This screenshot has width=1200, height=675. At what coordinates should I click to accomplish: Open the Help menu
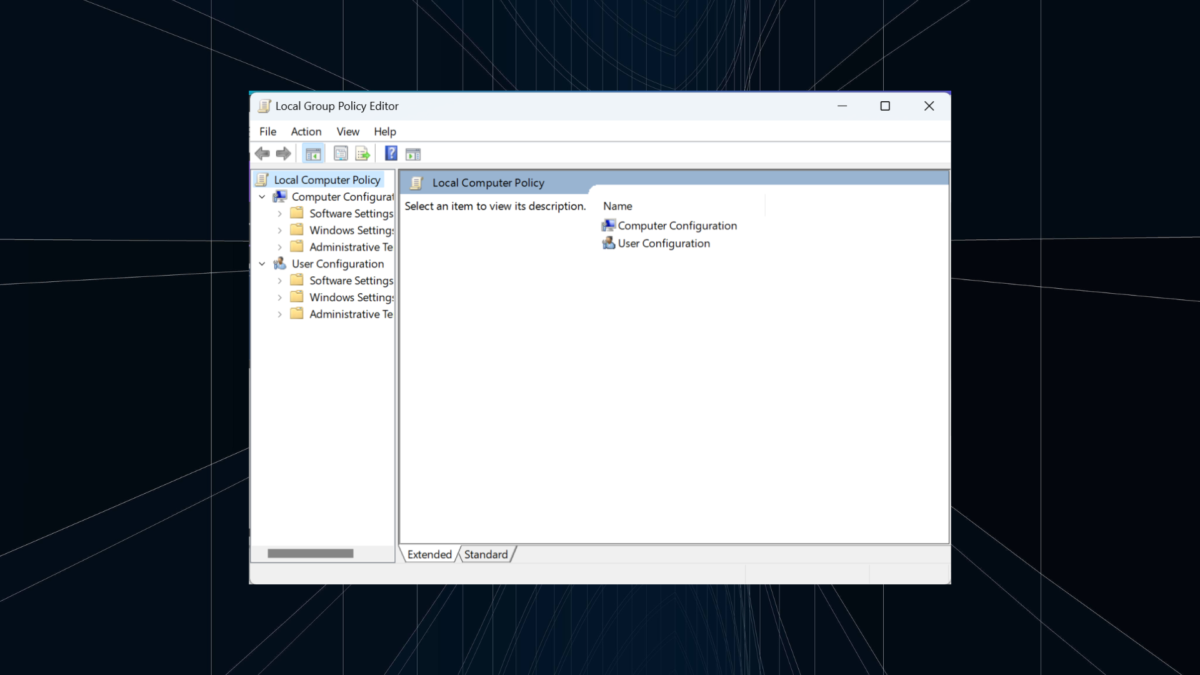385,131
